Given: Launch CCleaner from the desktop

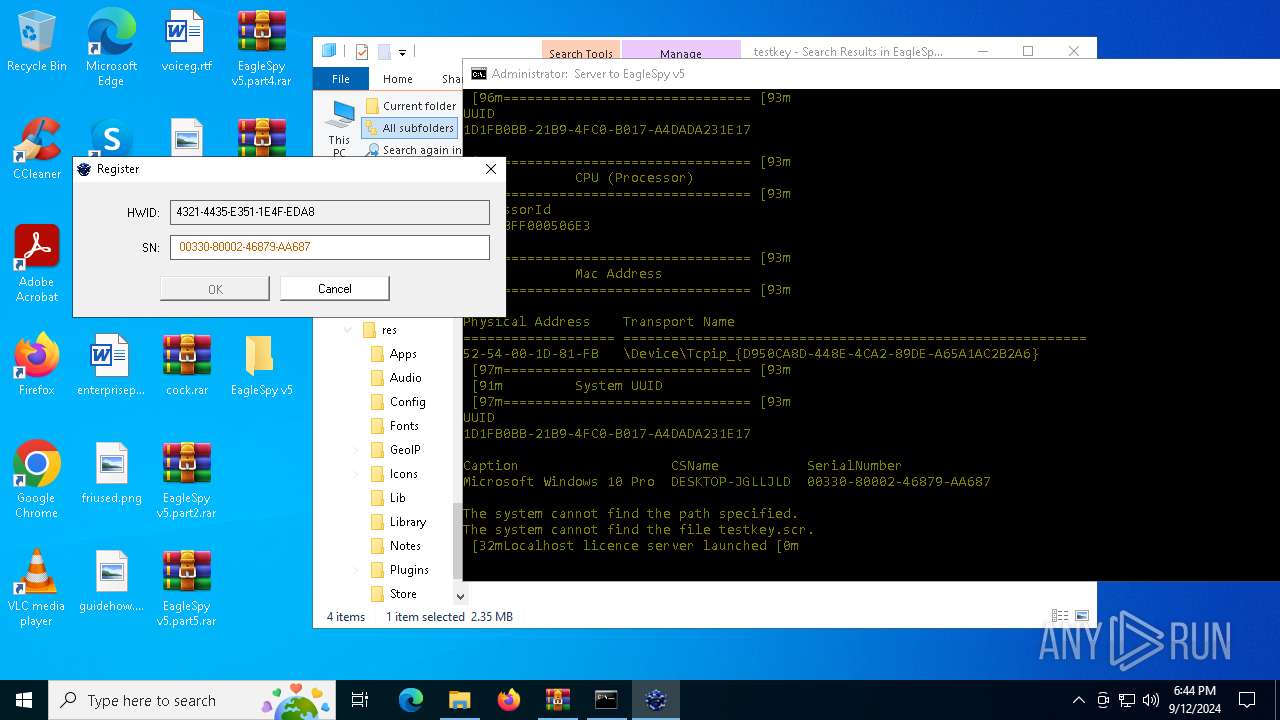Looking at the screenshot, I should 37,148.
